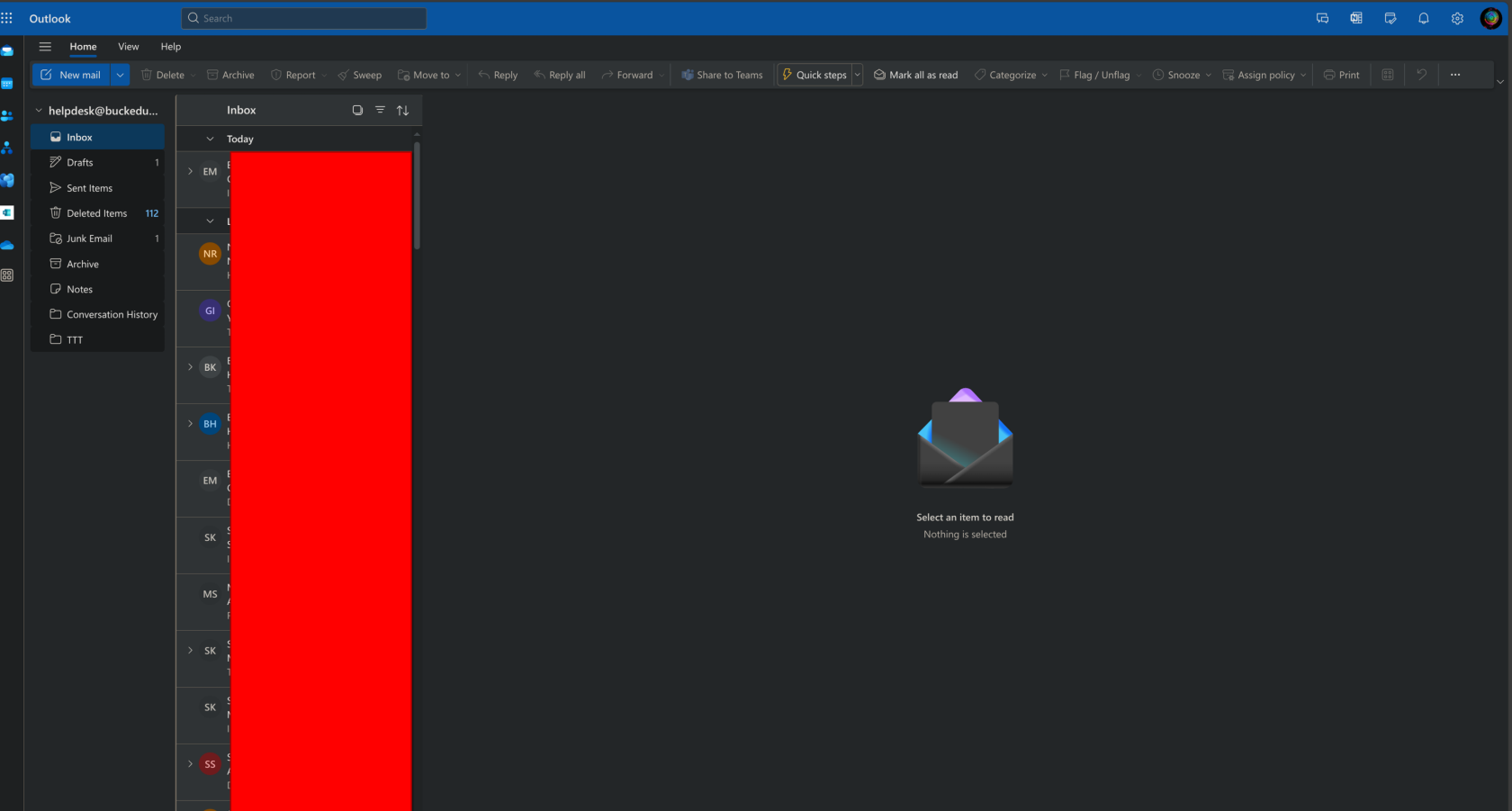Open OneDrive in left rail
This screenshot has width=1512, height=811.
pos(7,245)
